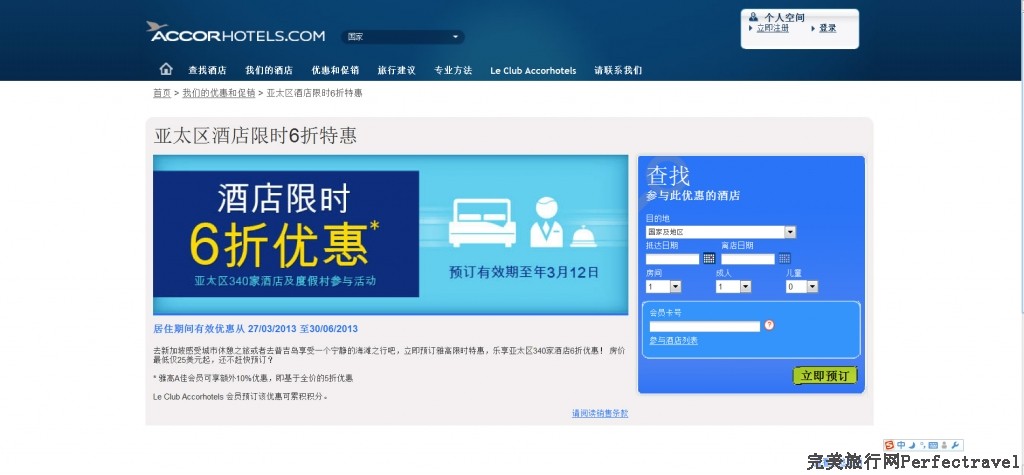Click the member card number help icon
The height and width of the screenshot is (475, 1024).
tap(769, 325)
